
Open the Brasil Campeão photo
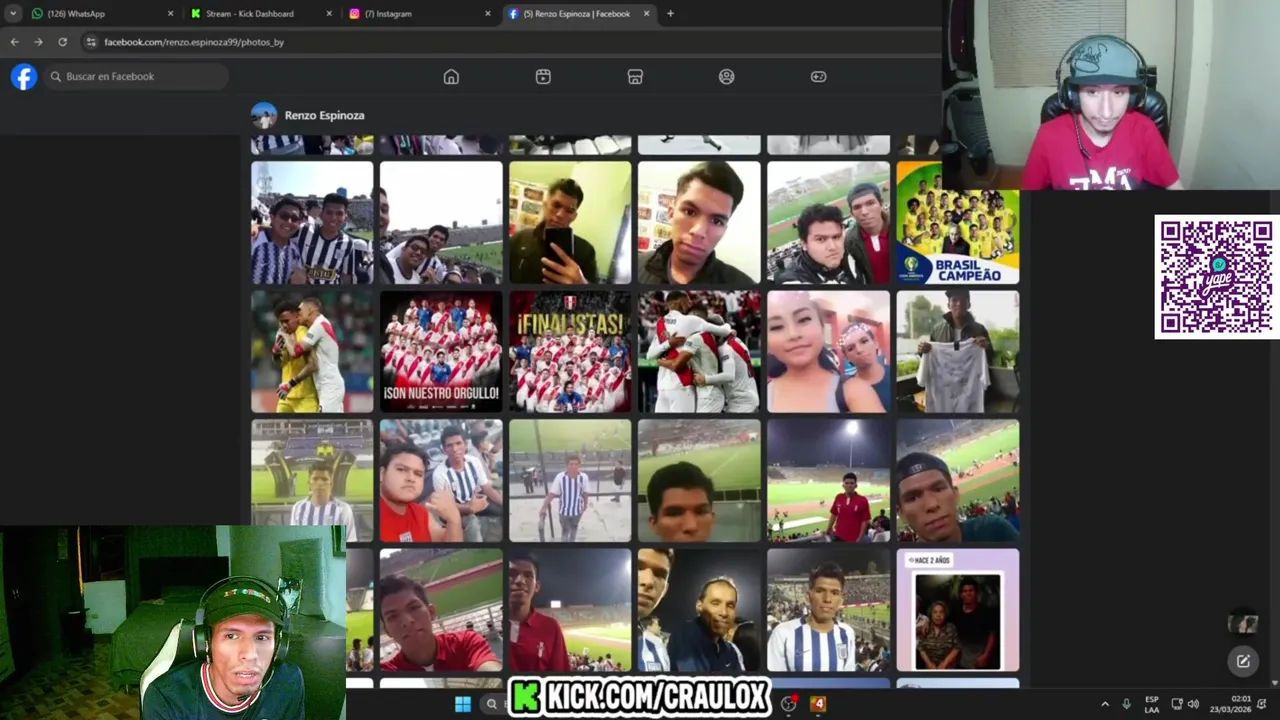(x=958, y=223)
